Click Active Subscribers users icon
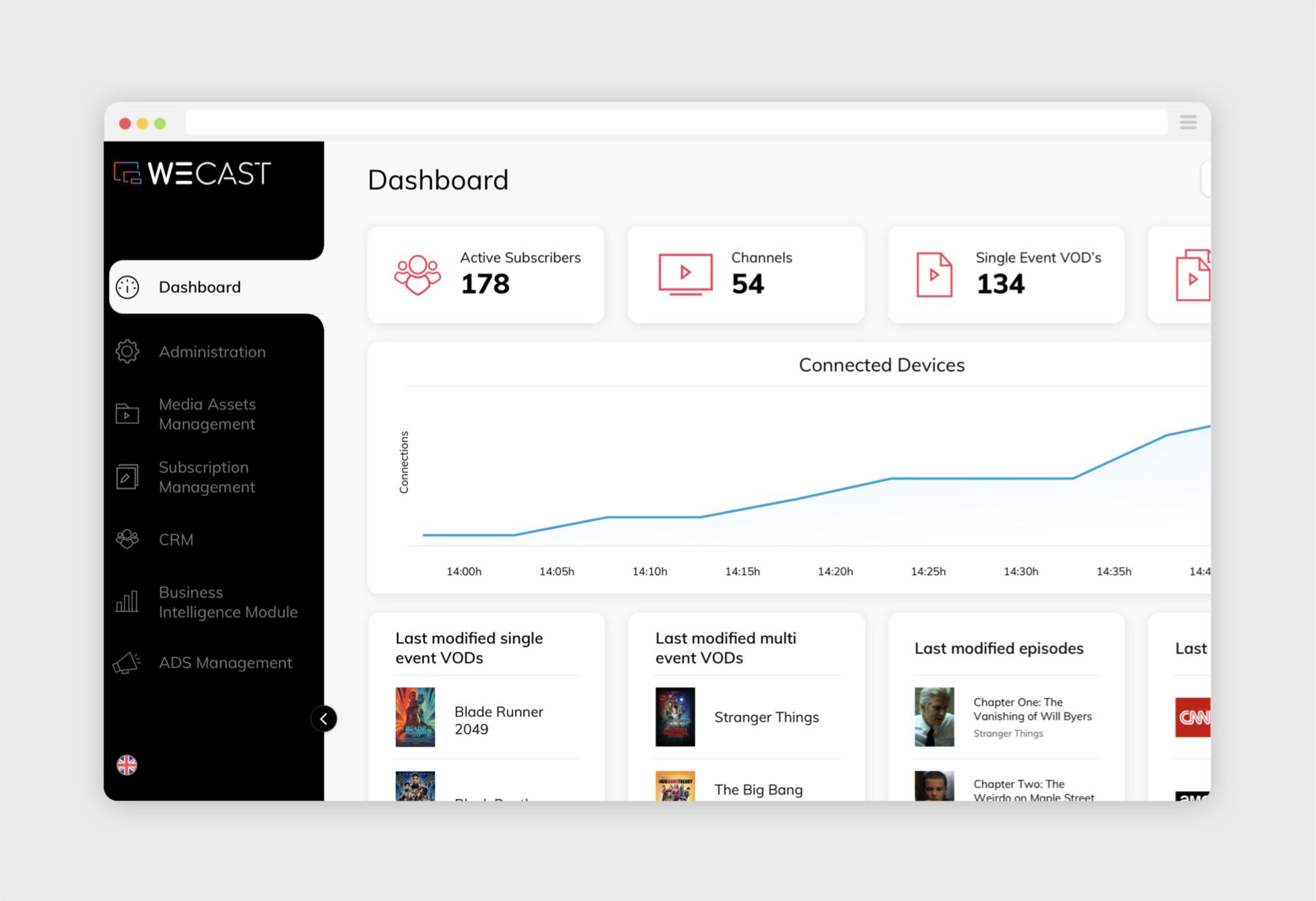This screenshot has height=901, width=1316. click(x=417, y=275)
